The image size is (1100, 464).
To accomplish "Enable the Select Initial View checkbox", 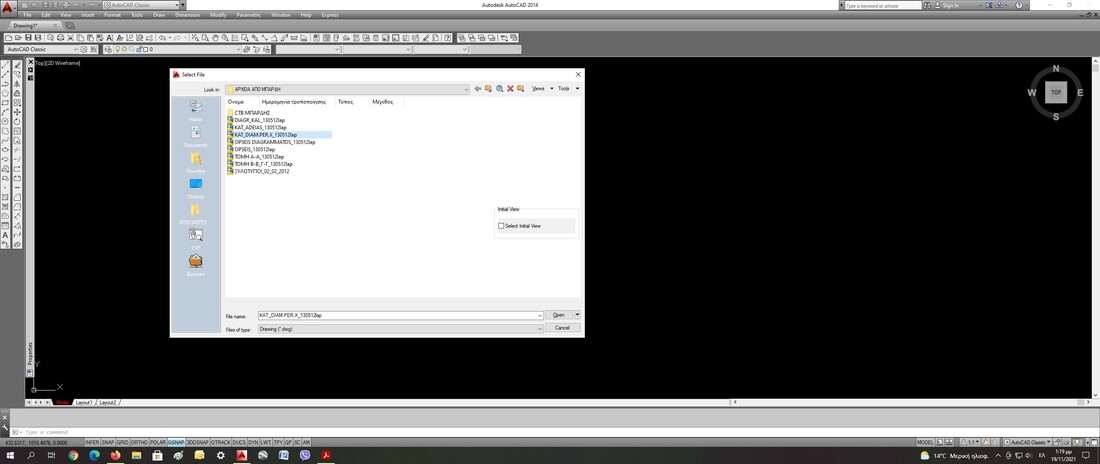I will (502, 226).
